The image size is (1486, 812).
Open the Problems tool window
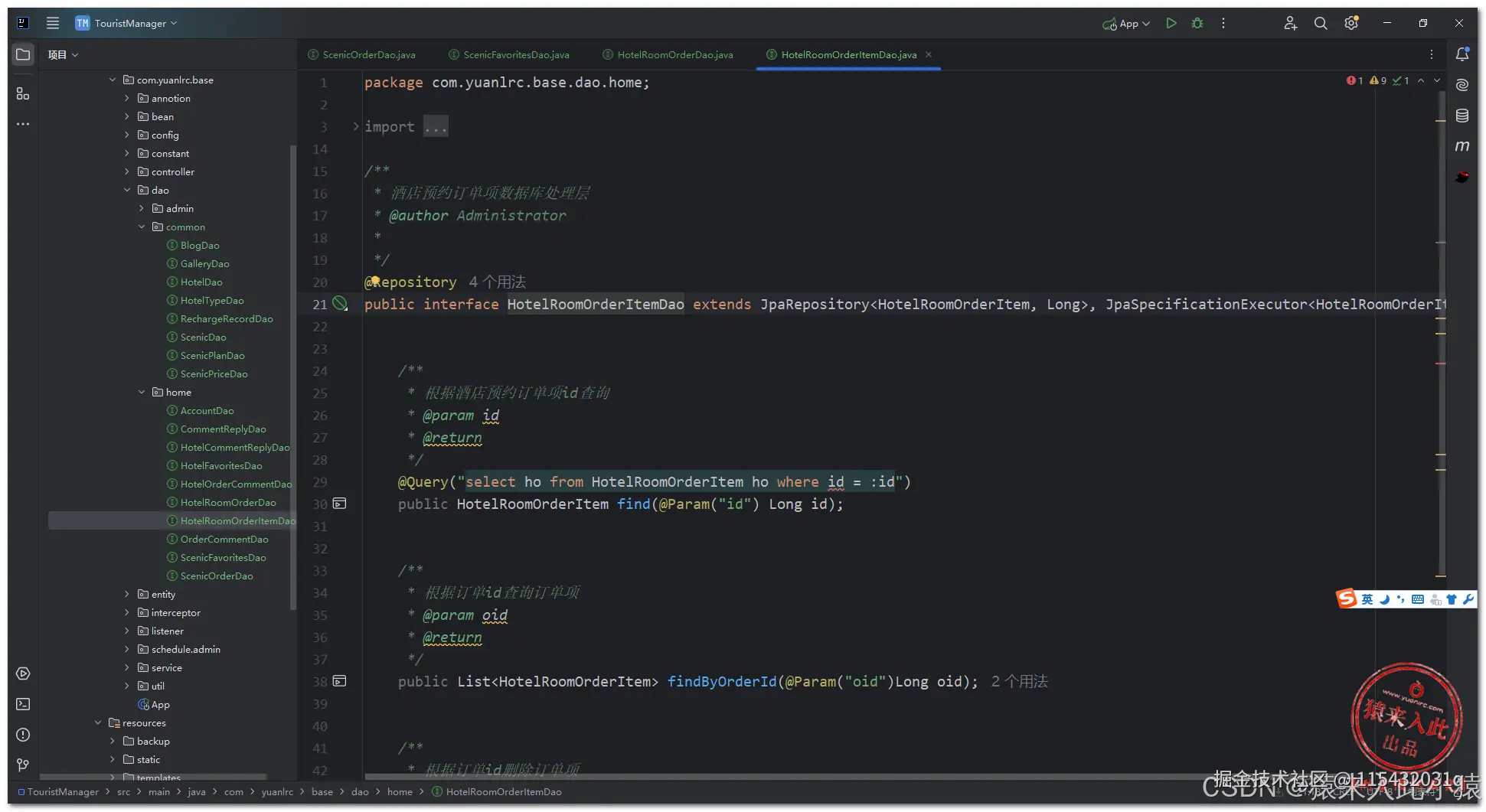tap(23, 735)
